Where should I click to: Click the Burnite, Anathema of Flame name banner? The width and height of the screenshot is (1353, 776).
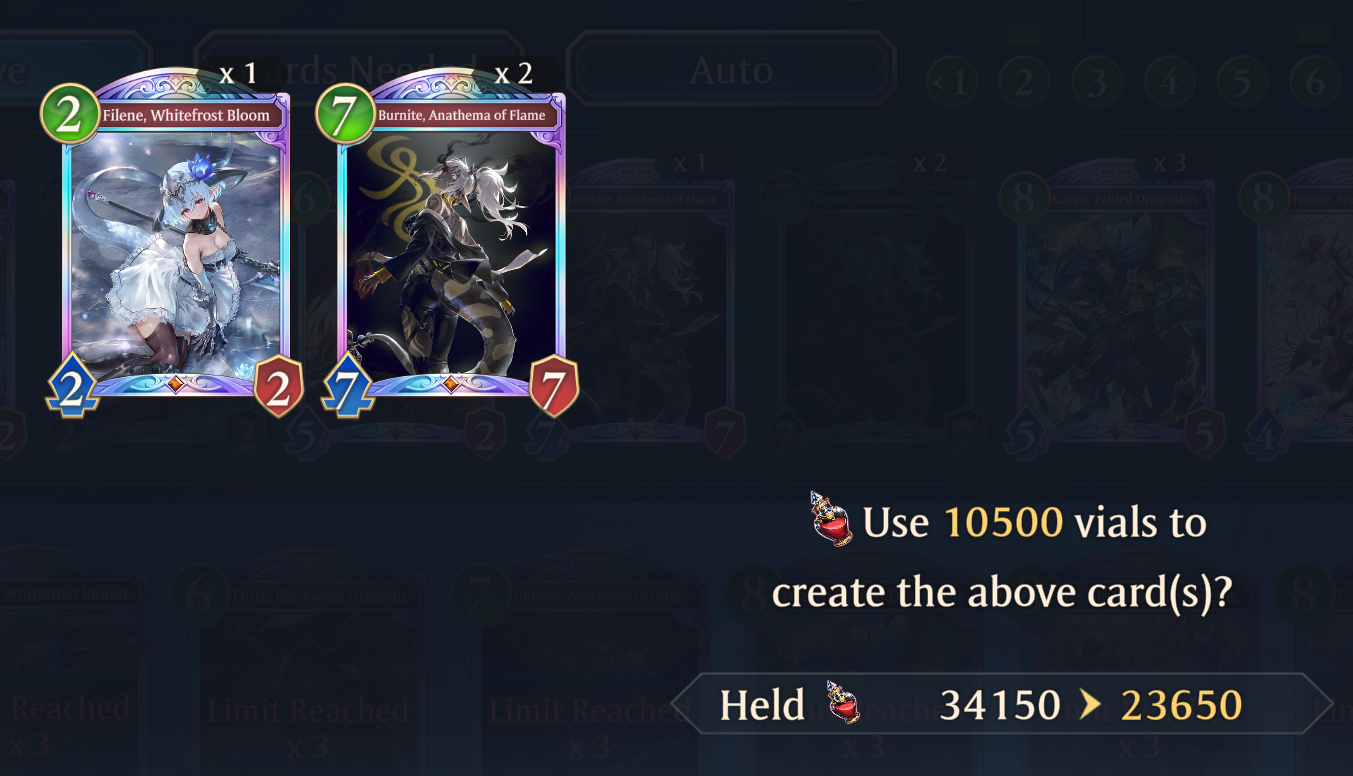461,115
